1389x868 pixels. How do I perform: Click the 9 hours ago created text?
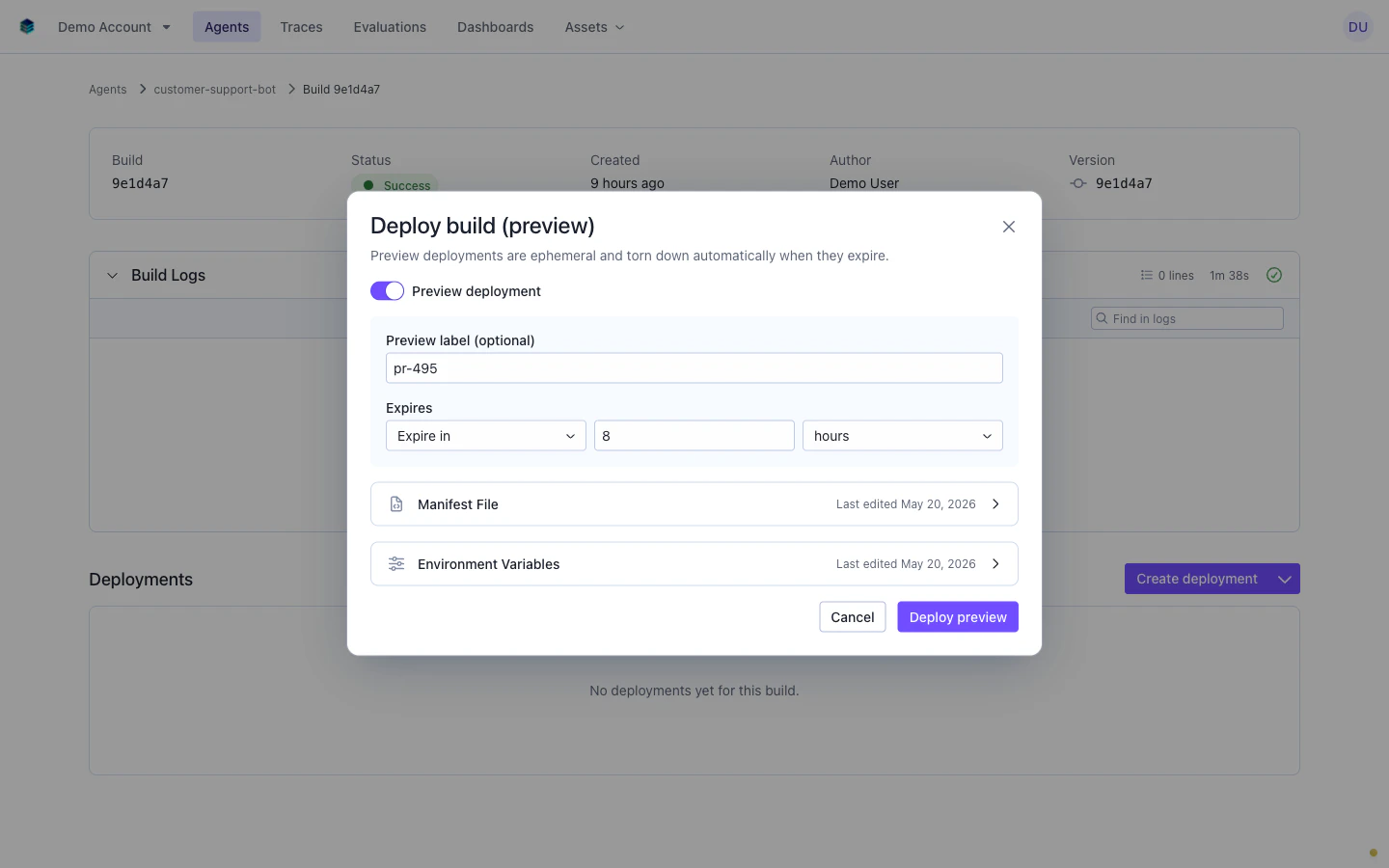click(x=627, y=183)
